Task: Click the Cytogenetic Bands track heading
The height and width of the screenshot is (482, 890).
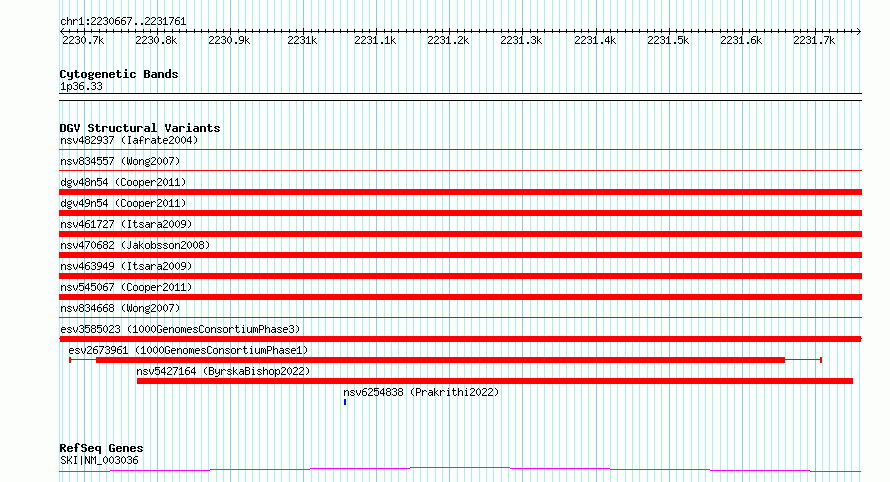Action: [x=119, y=74]
